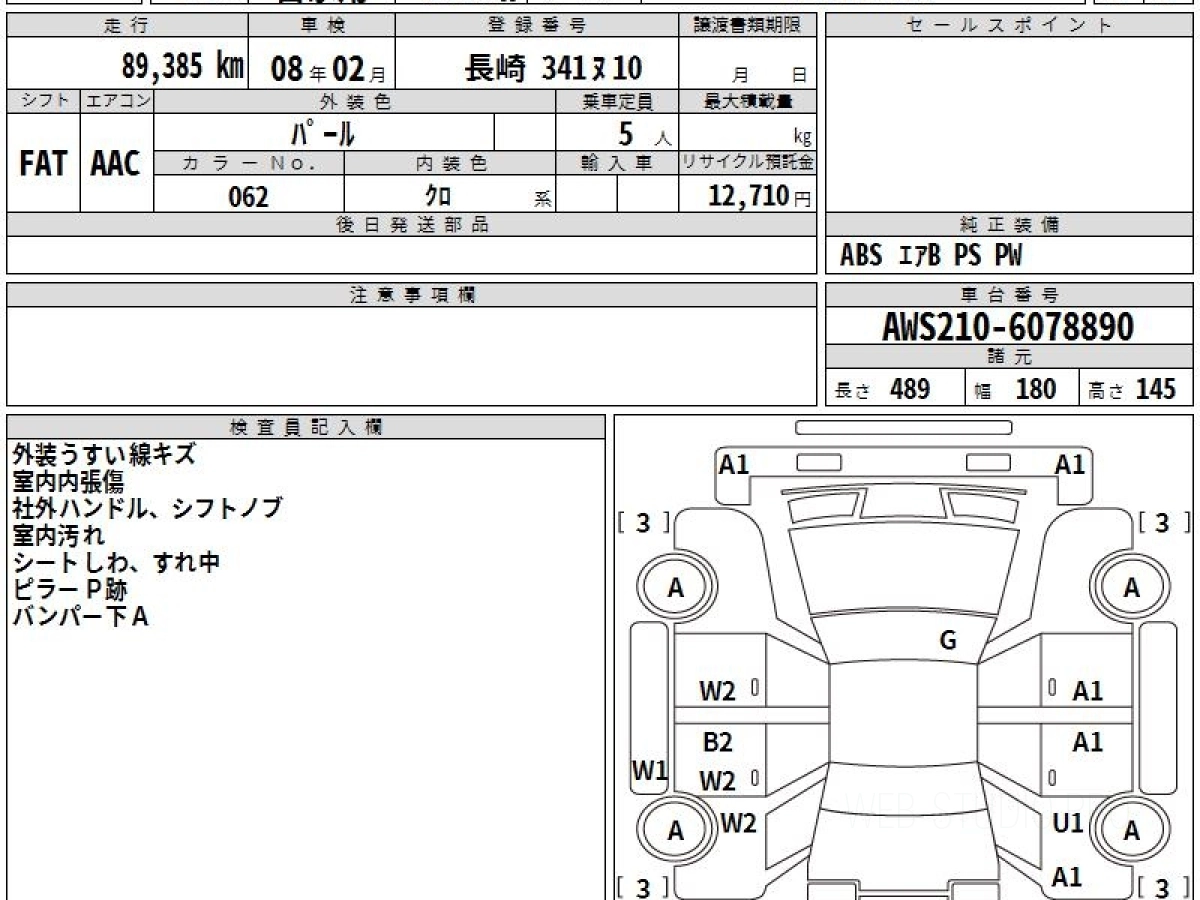The height and width of the screenshot is (900, 1200).
Task: Select the recycle deposit 12,710円
Action: [x=760, y=196]
